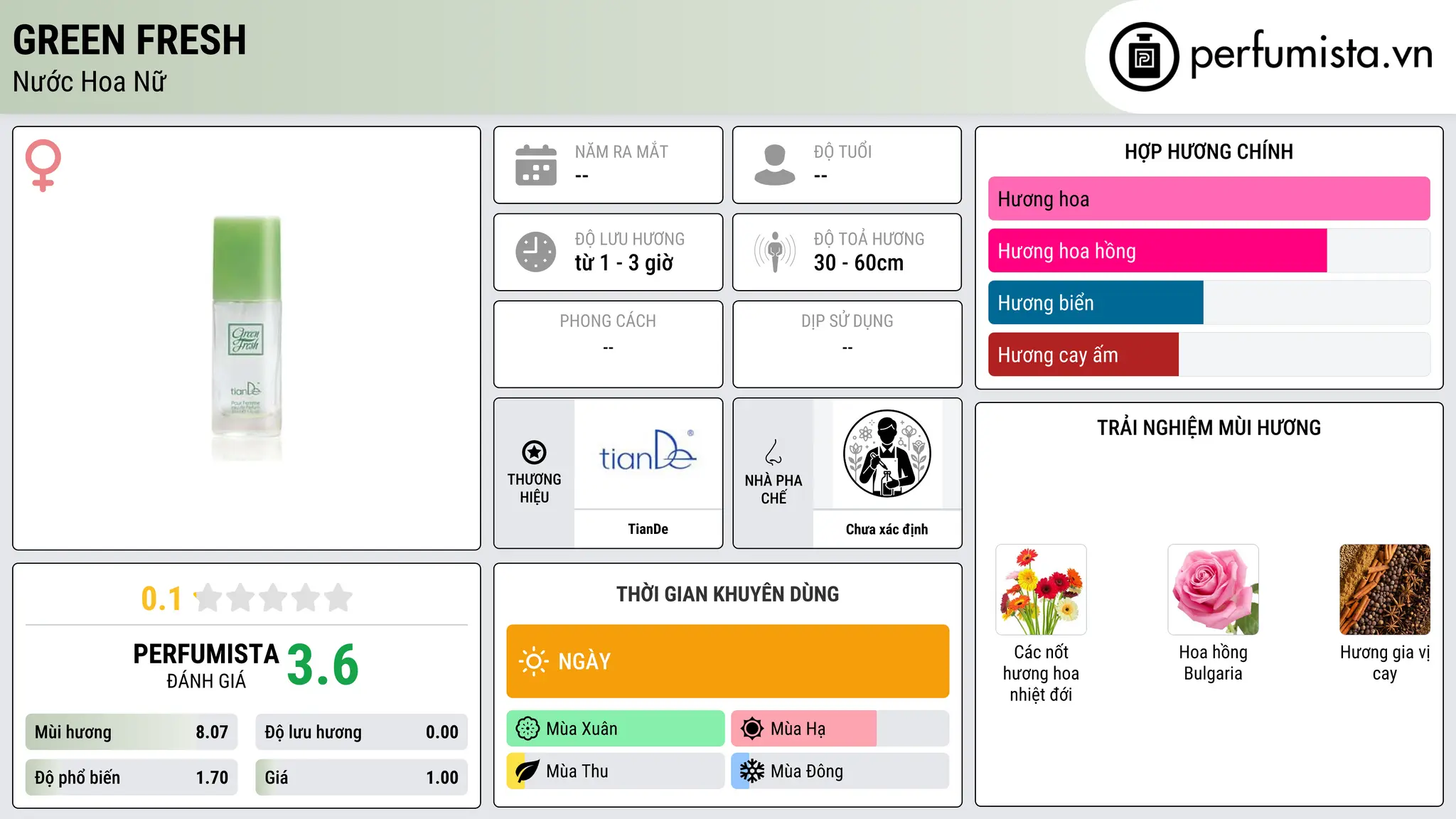Click the perfumista.vn perfume bottle logo icon
The image size is (1456, 819).
pos(1144,57)
